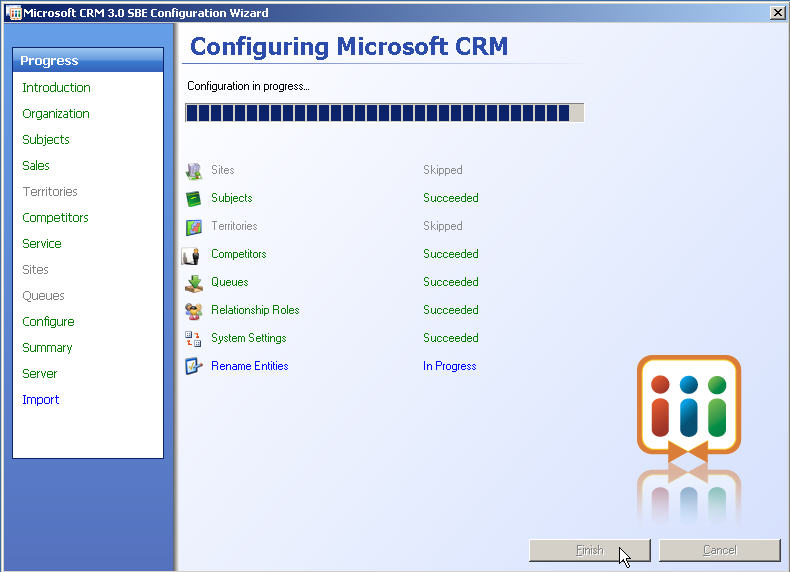Image resolution: width=790 pixels, height=572 pixels.
Task: Select Service step in Progress panel
Action: click(x=42, y=244)
